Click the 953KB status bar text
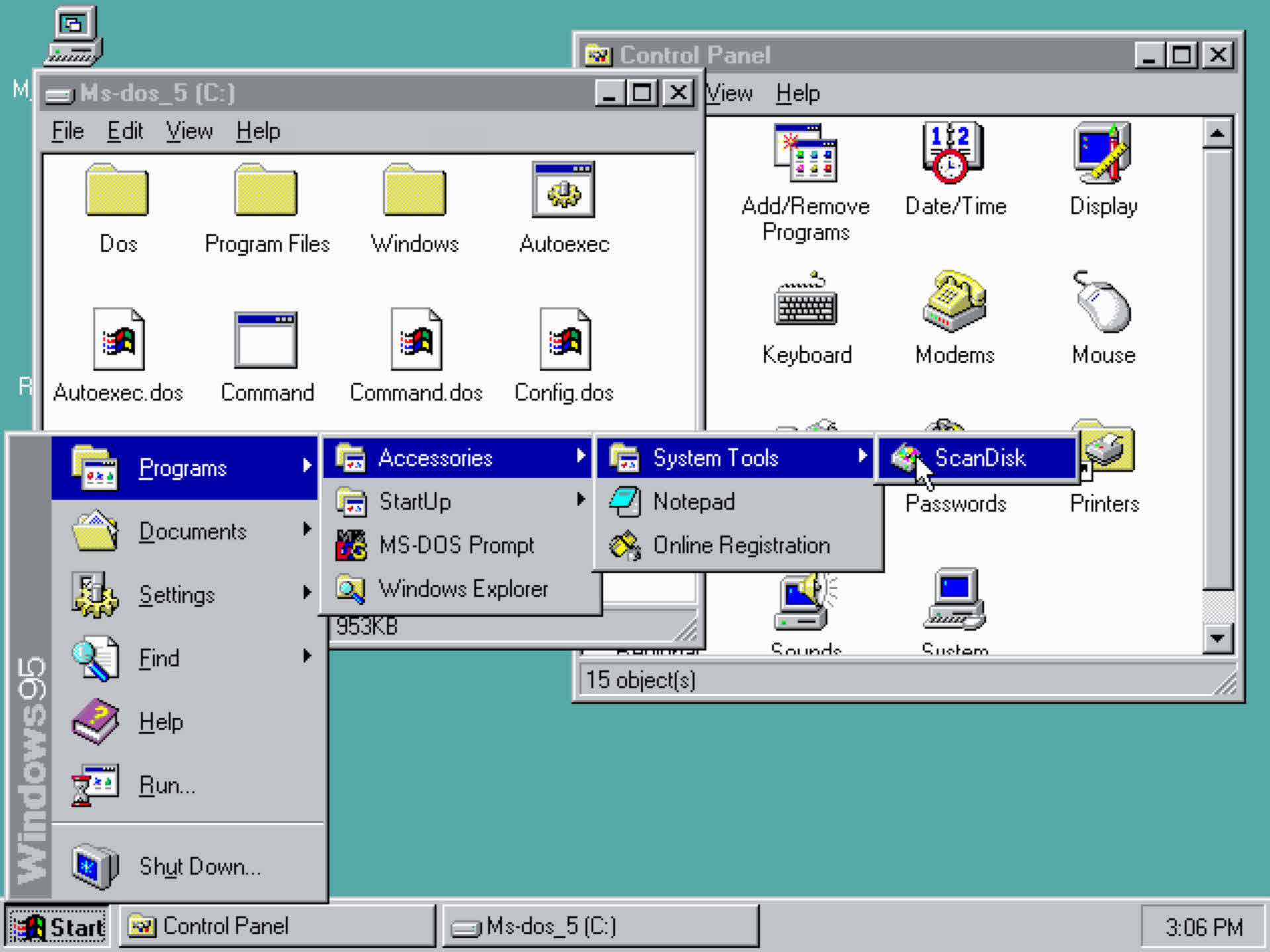 [x=367, y=625]
